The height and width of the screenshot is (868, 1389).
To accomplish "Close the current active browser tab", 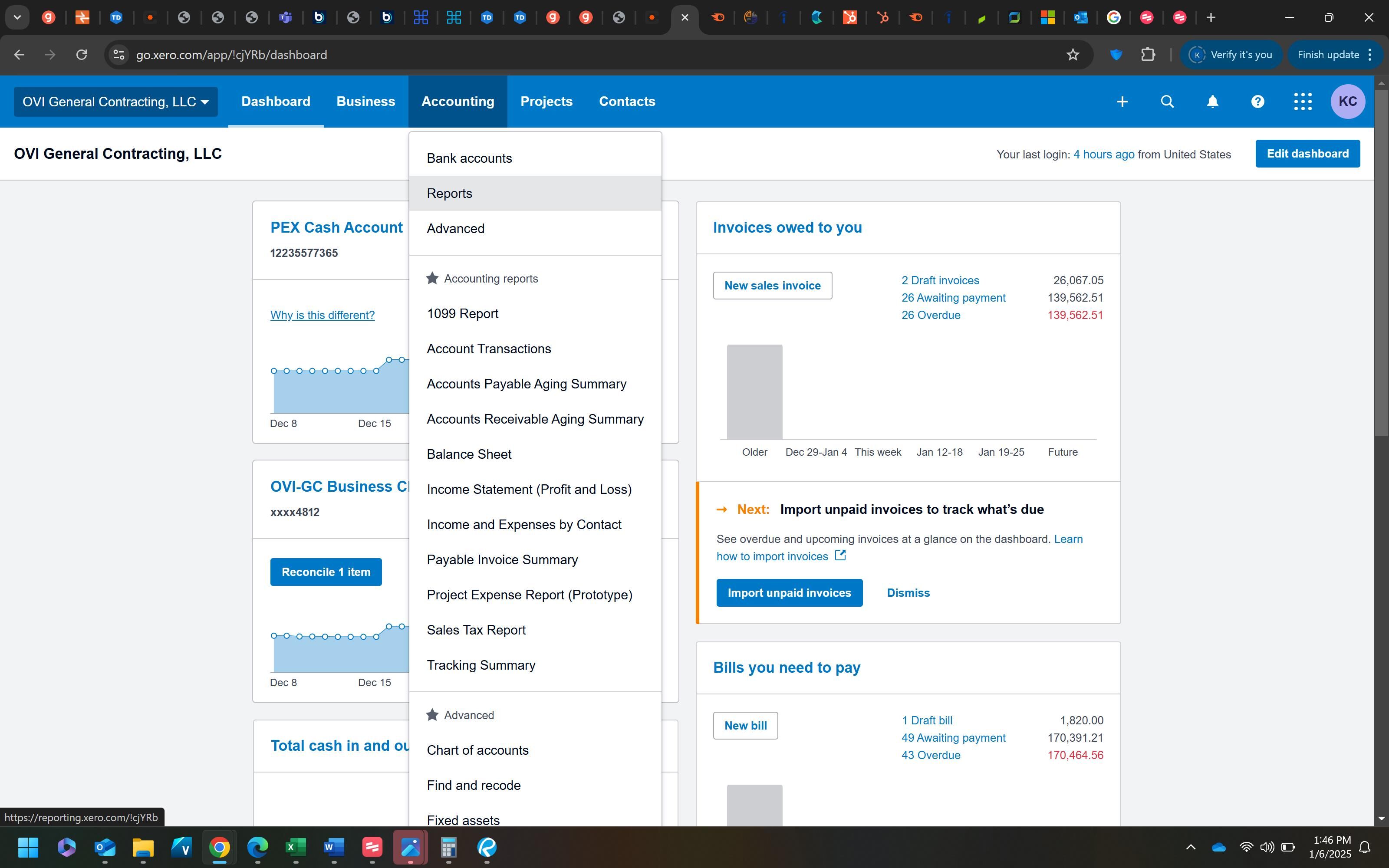I will (x=685, y=17).
